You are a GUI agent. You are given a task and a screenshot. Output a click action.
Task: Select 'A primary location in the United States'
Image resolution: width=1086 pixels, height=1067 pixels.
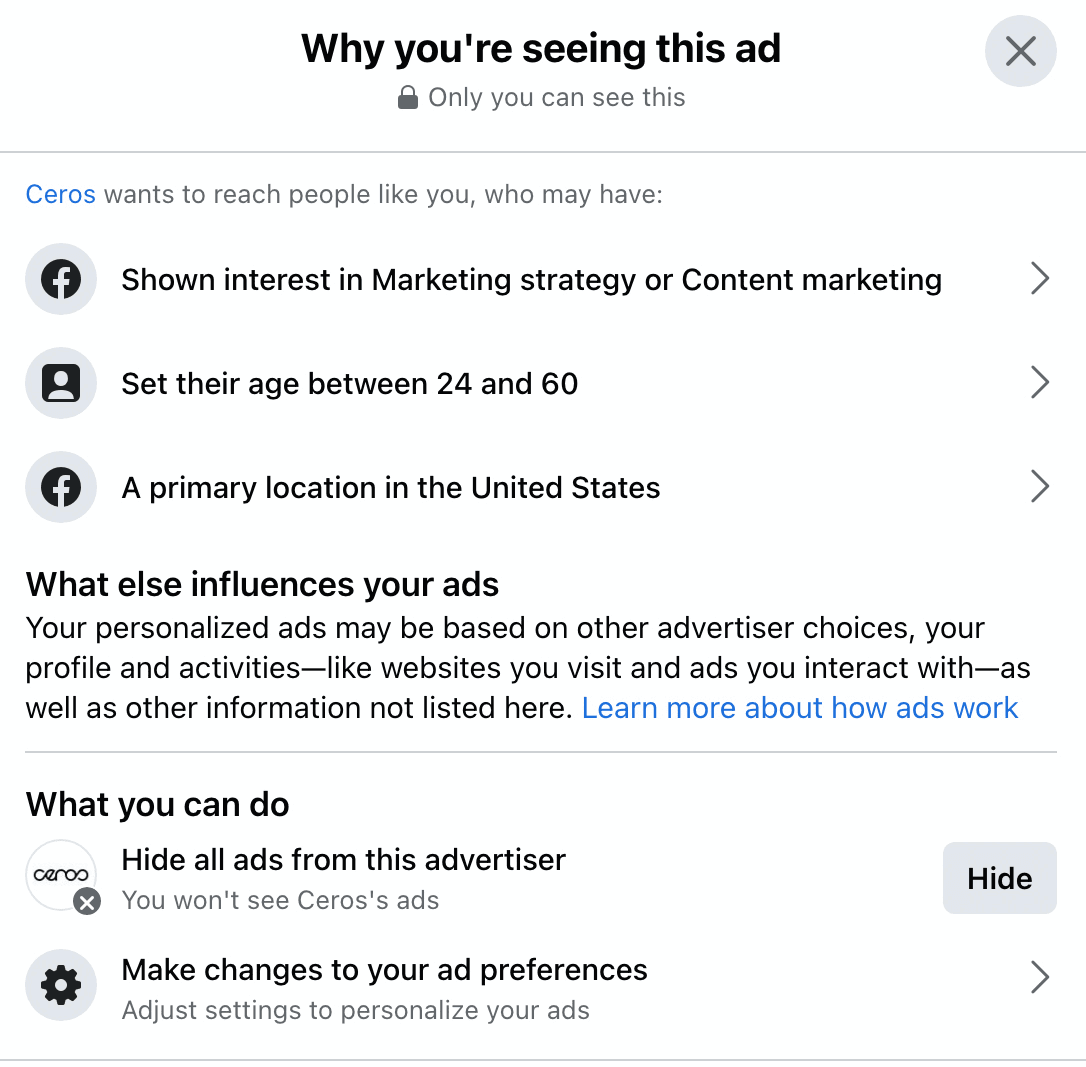[542, 487]
